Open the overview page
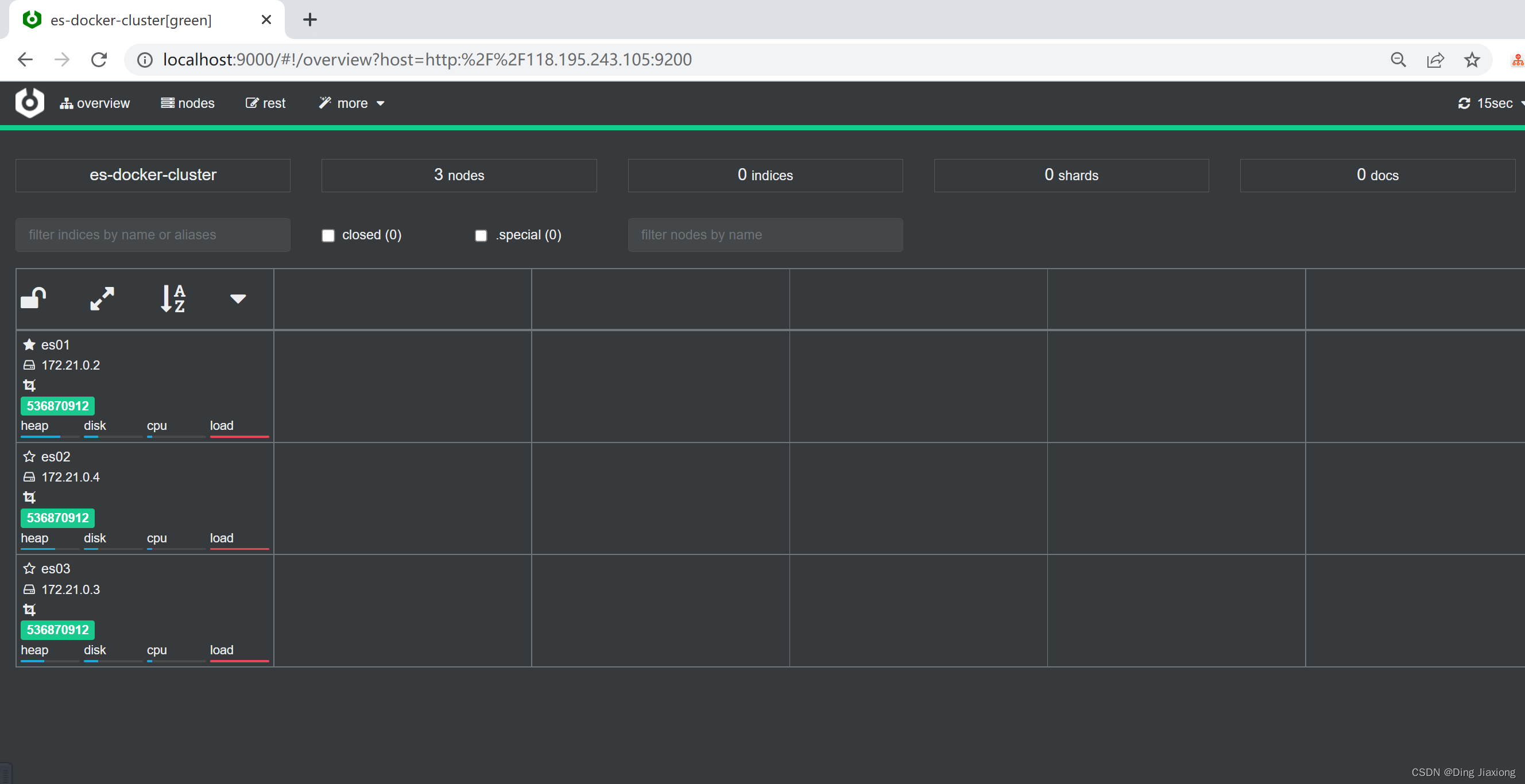Viewport: 1525px width, 784px height. [95, 103]
